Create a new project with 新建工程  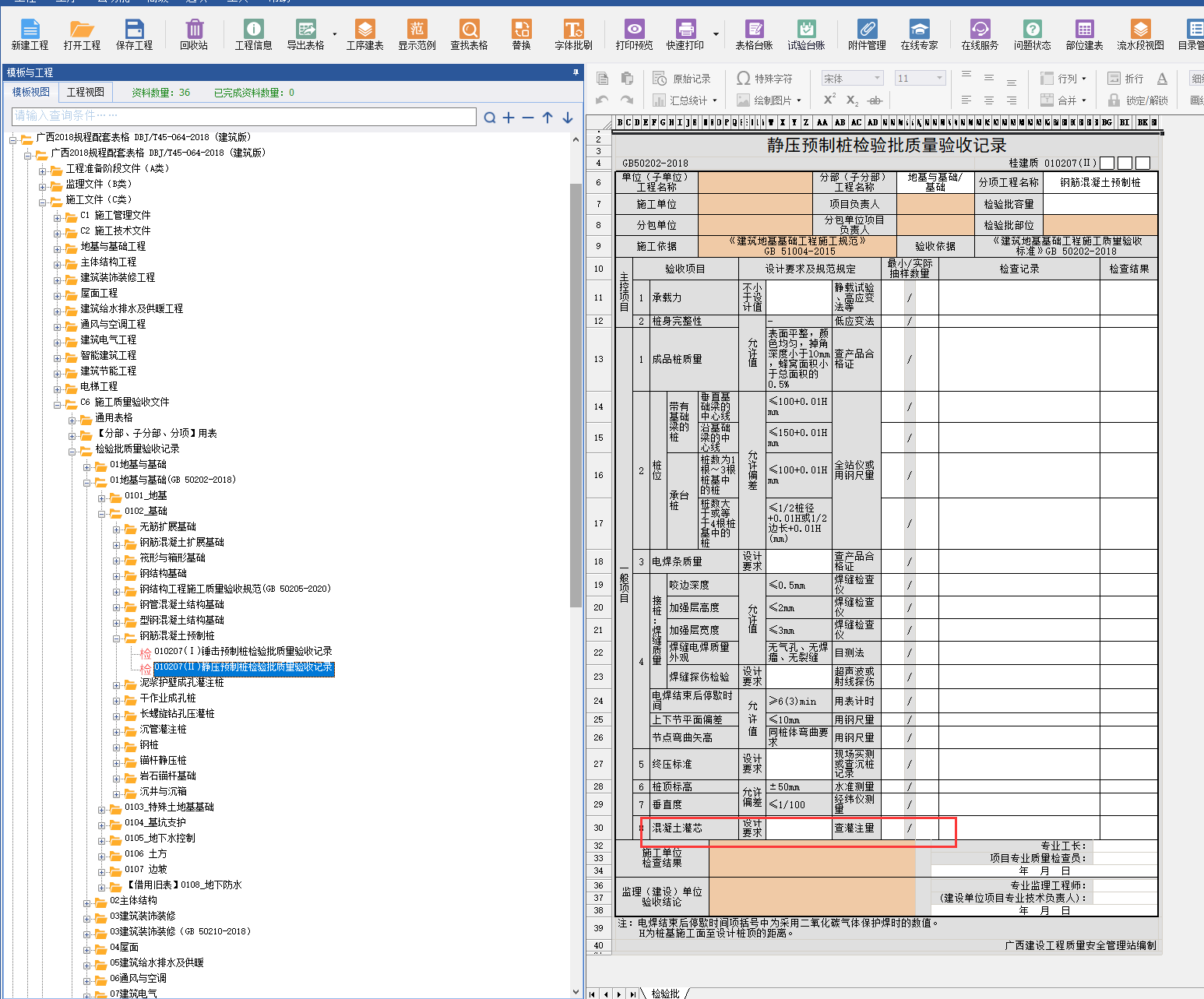pyautogui.click(x=30, y=35)
